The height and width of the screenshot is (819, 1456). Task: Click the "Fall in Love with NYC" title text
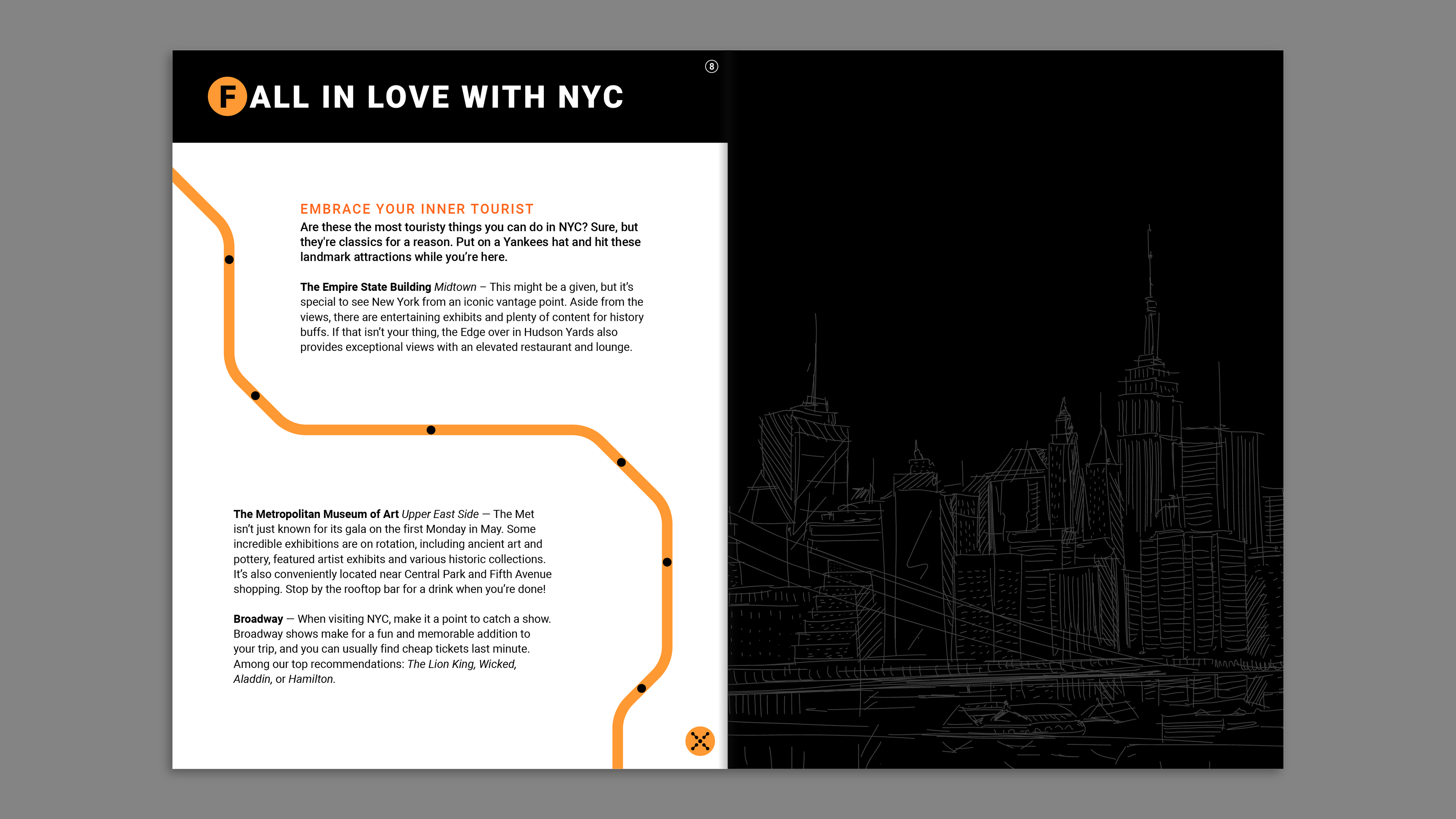[x=436, y=97]
